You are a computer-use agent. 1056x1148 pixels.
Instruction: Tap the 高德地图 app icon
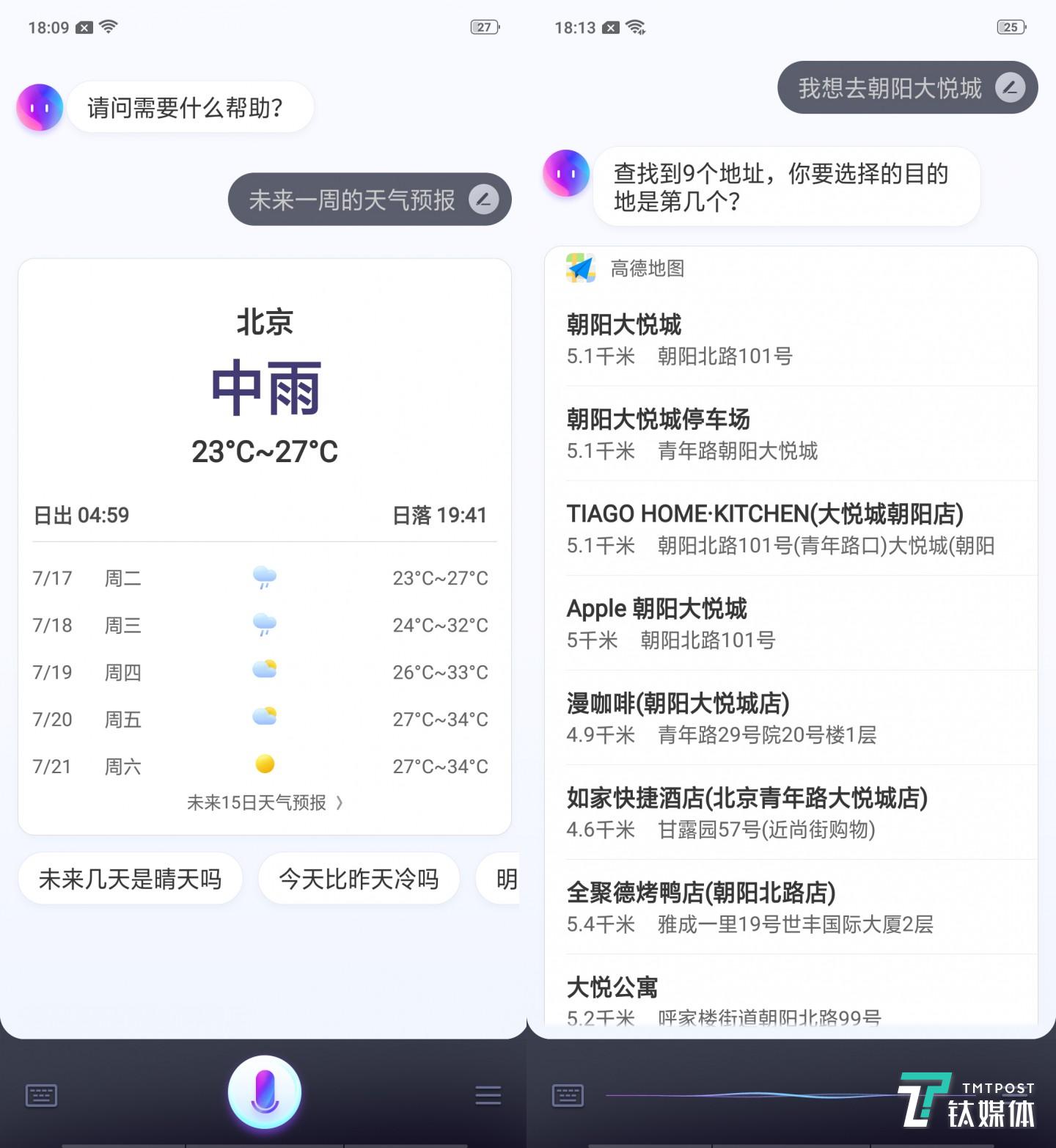[x=579, y=268]
